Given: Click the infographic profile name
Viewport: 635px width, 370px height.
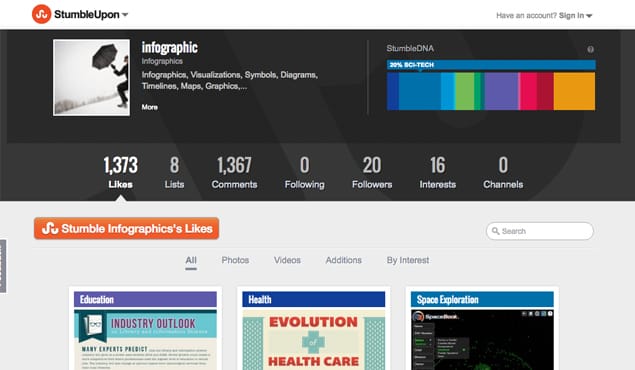Looking at the screenshot, I should click(x=169, y=48).
